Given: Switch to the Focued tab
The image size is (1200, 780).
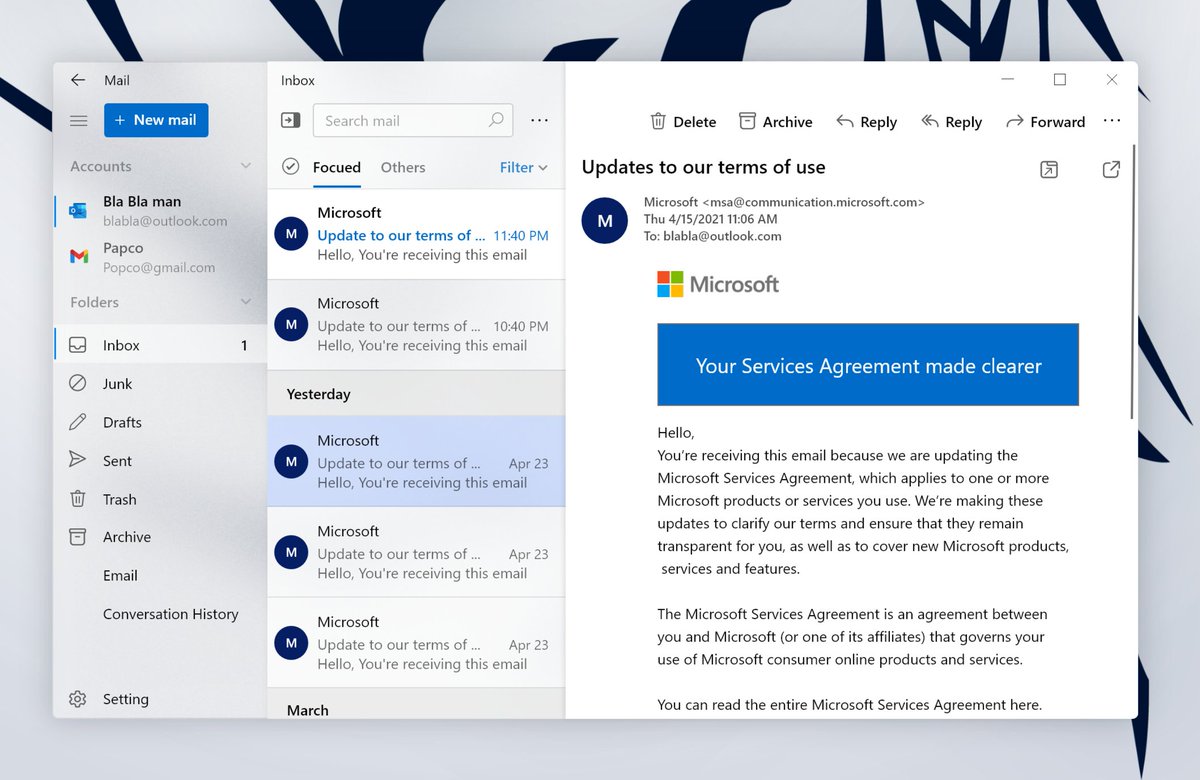Looking at the screenshot, I should click(337, 167).
